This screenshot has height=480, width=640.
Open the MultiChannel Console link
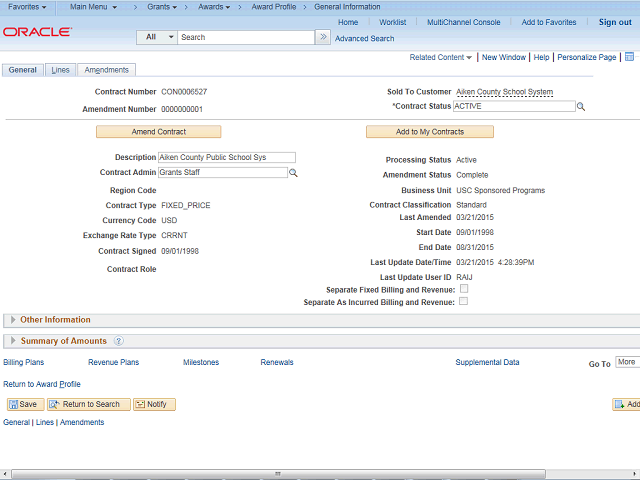pyautogui.click(x=463, y=22)
